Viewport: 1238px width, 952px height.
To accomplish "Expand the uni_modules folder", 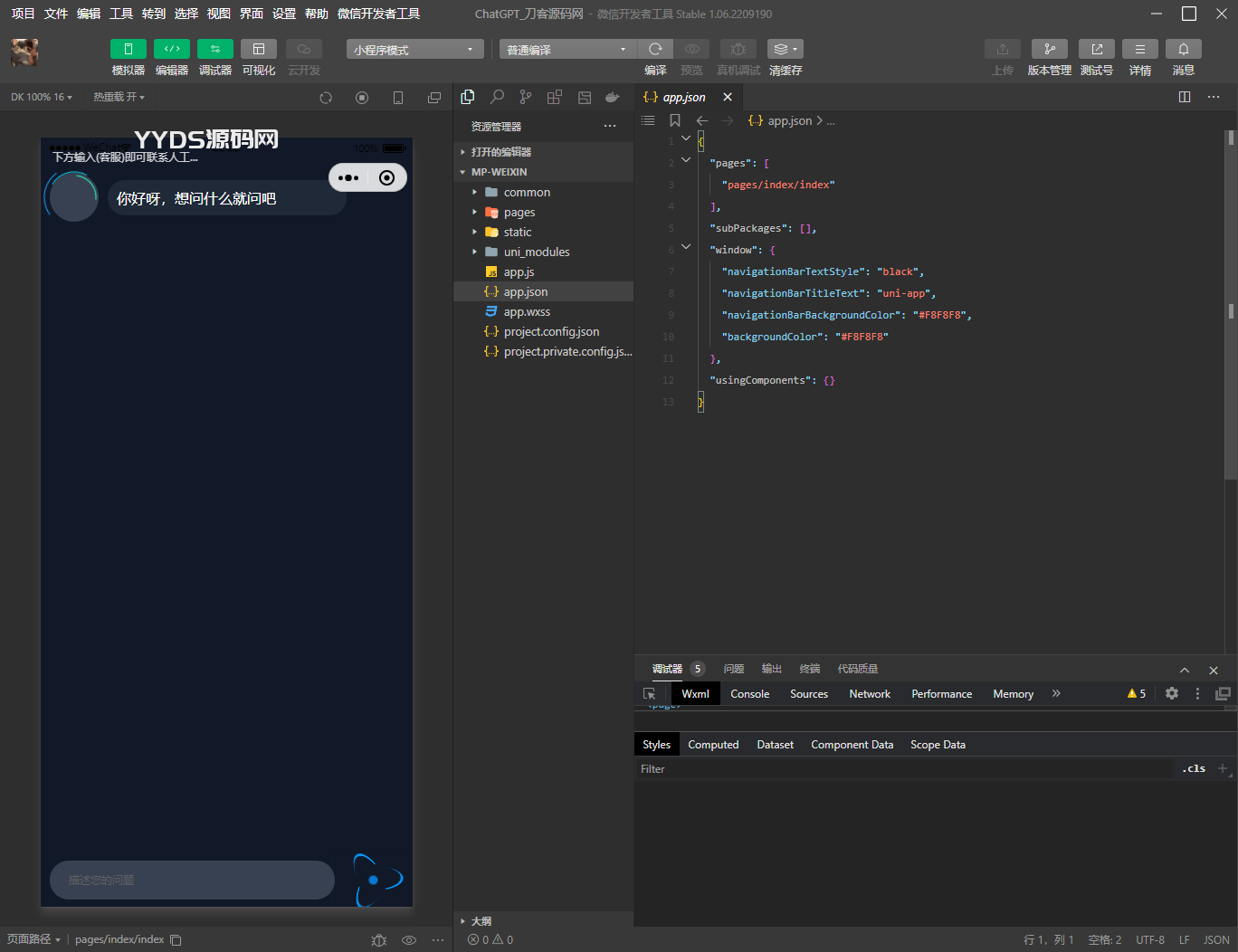I will click(x=536, y=252).
